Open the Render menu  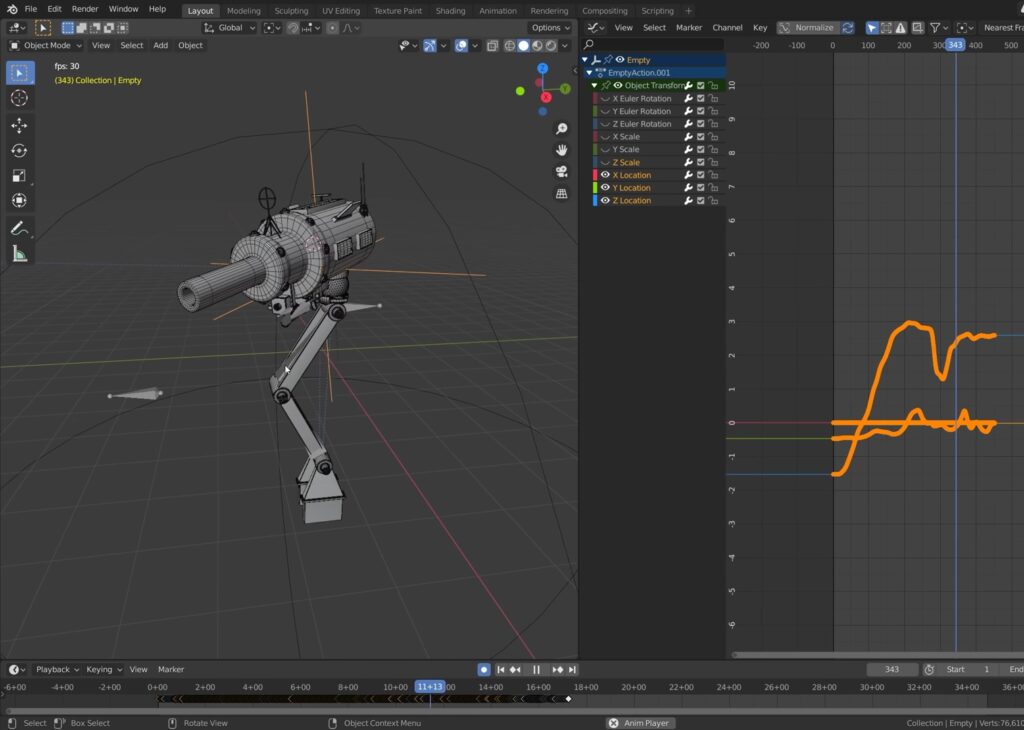coord(85,9)
